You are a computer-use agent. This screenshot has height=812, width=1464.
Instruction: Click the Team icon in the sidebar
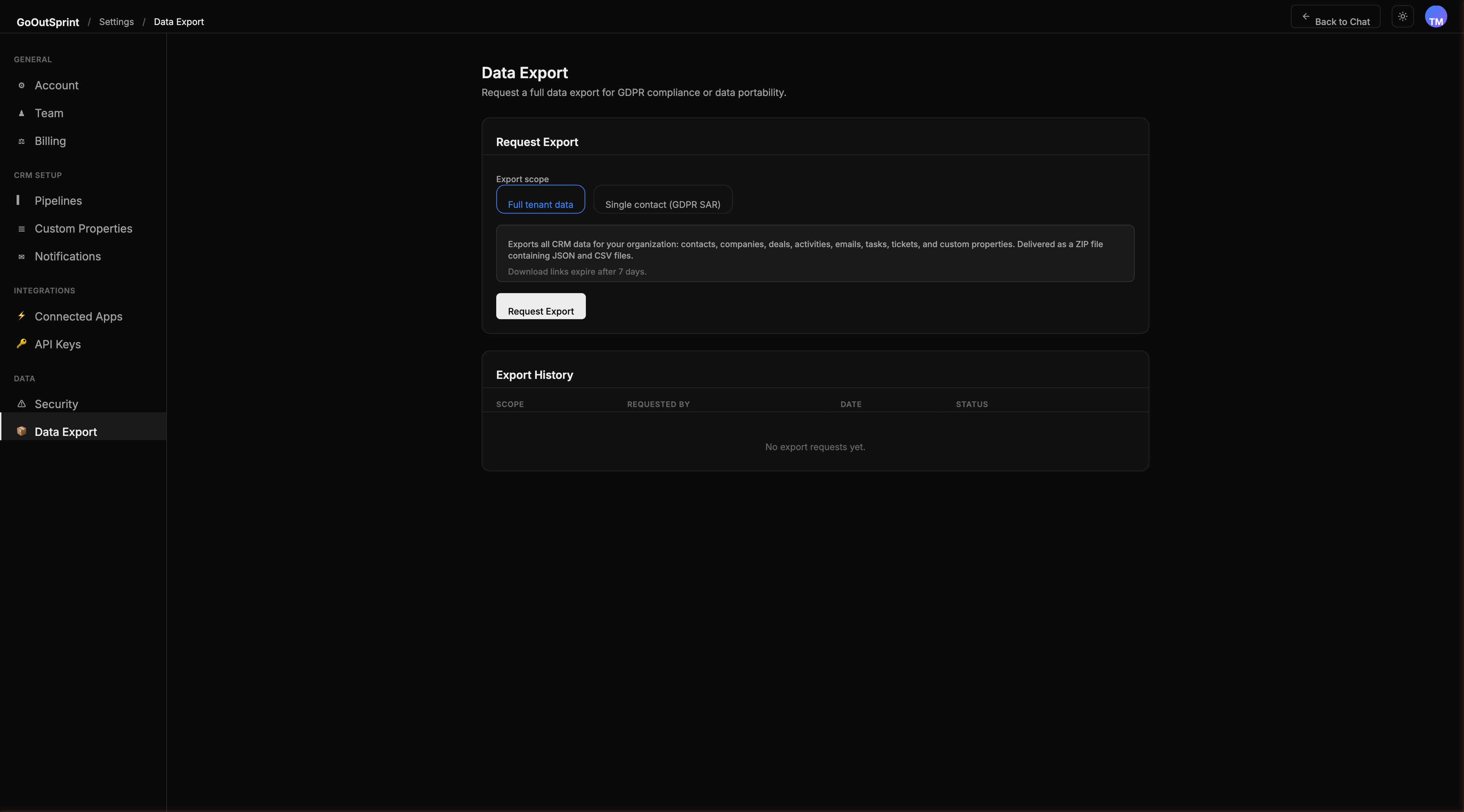22,113
